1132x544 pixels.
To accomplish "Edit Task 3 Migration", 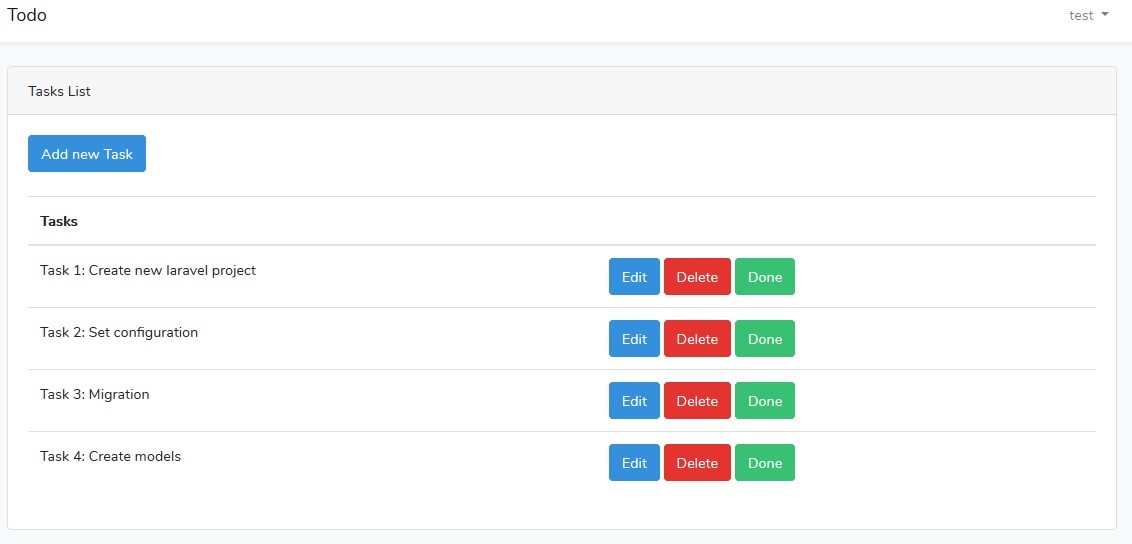I will point(634,401).
